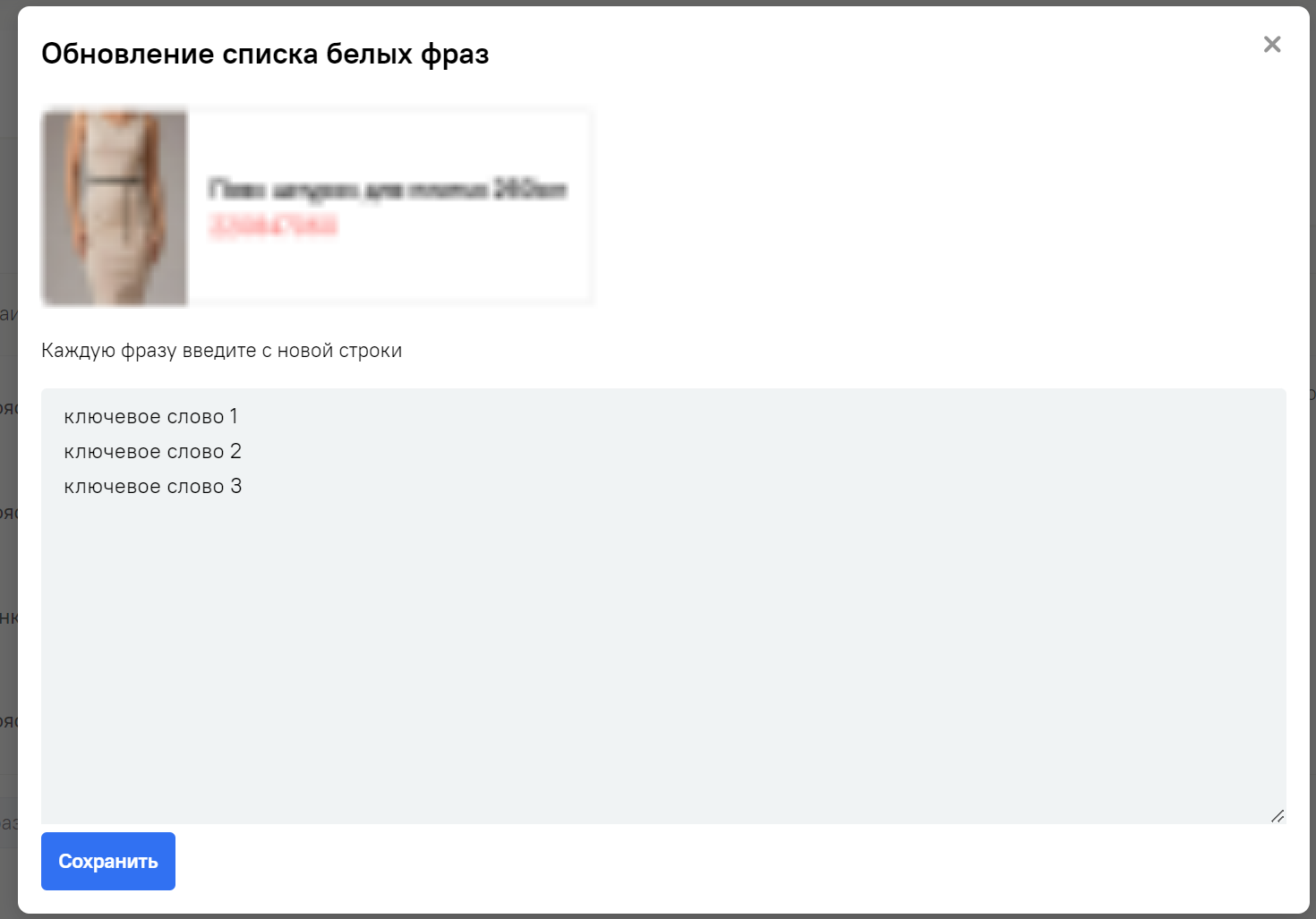Open the red product article number
Image resolution: width=1316 pixels, height=919 pixels.
[273, 226]
